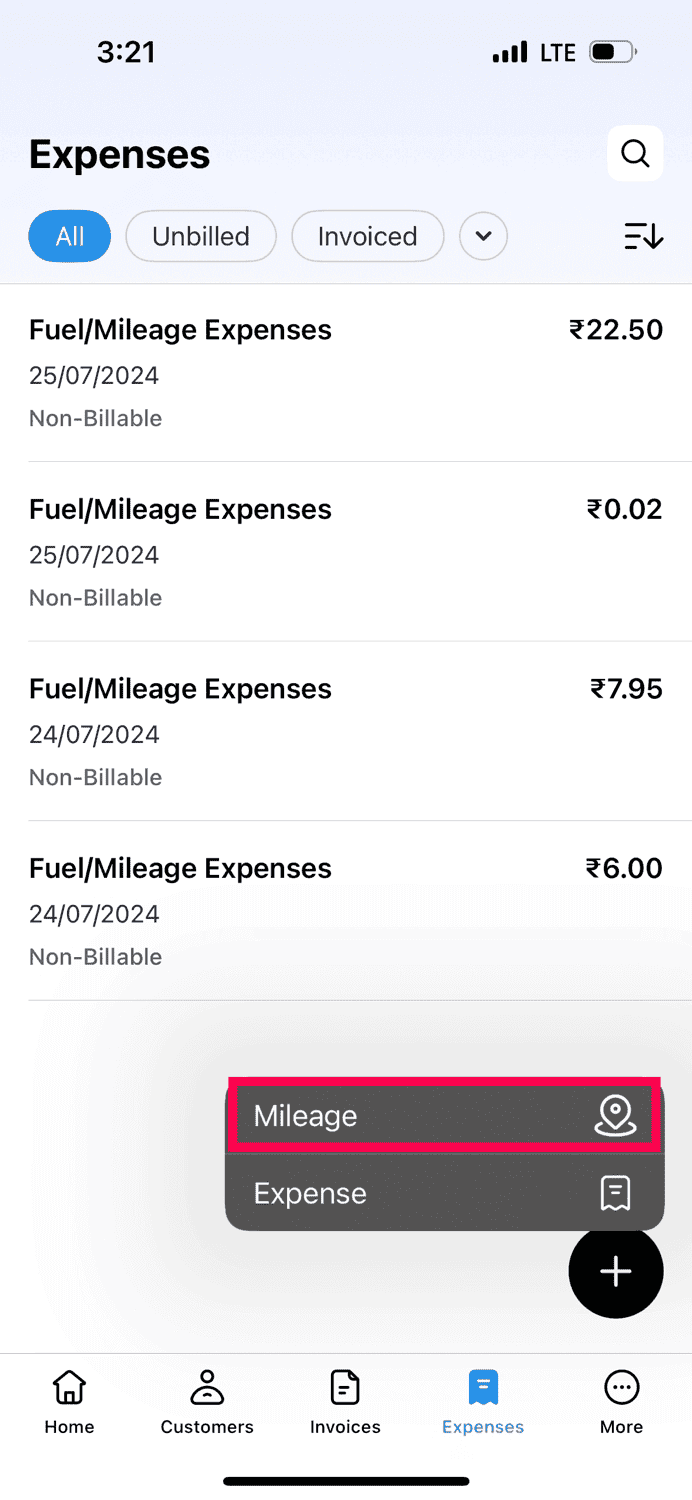Select the Mileage icon in the popup
This screenshot has height=1500, width=692.
coord(616,1115)
